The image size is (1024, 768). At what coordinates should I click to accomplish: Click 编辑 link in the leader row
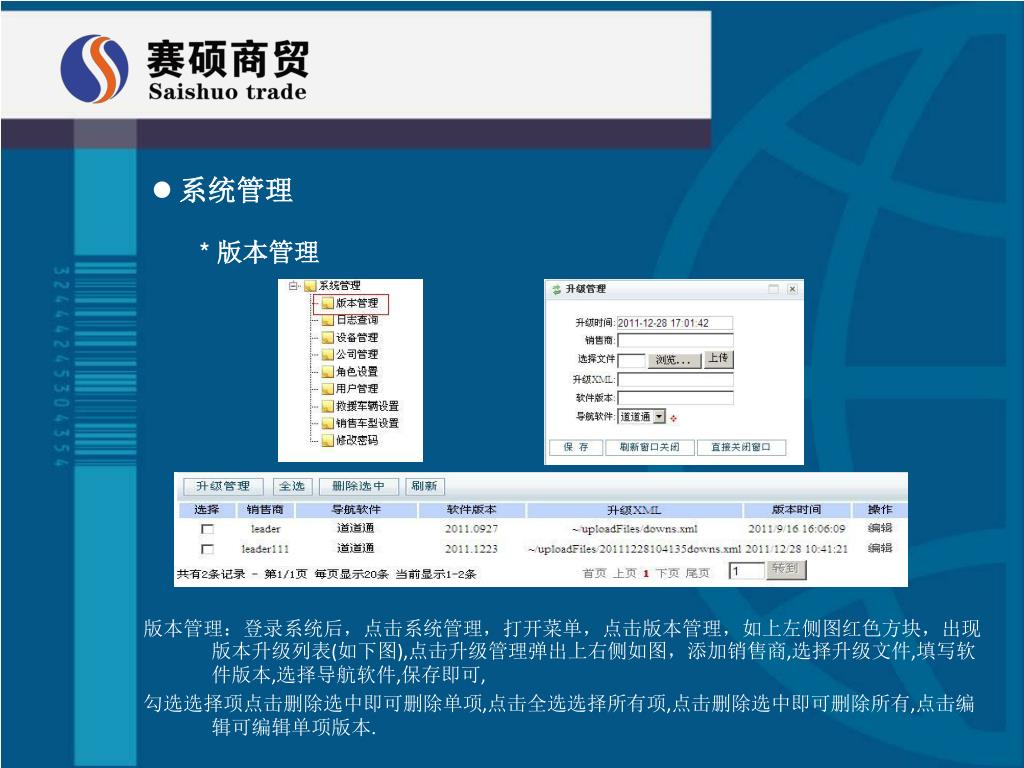880,528
